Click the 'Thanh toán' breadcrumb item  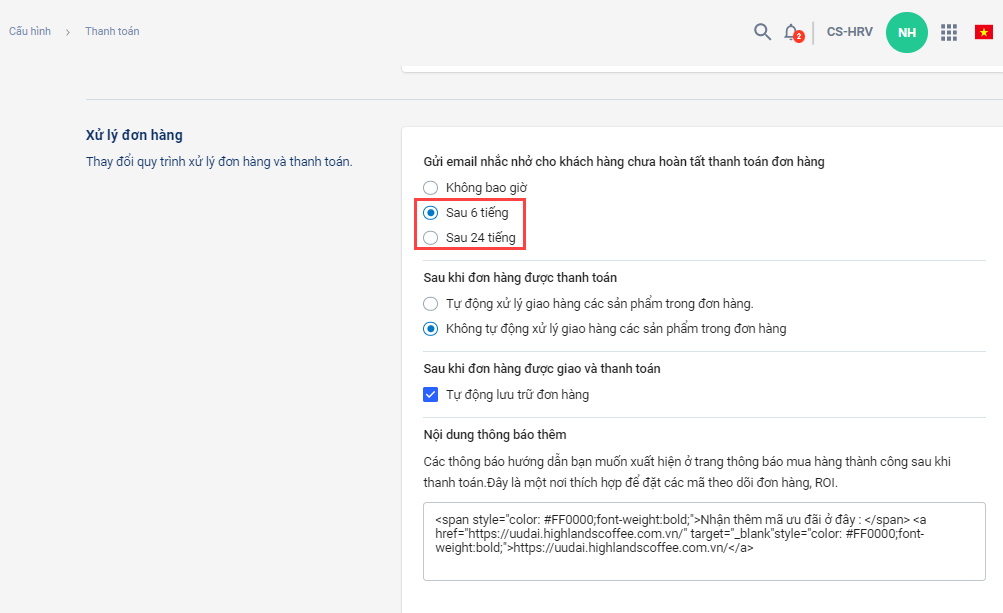point(112,32)
